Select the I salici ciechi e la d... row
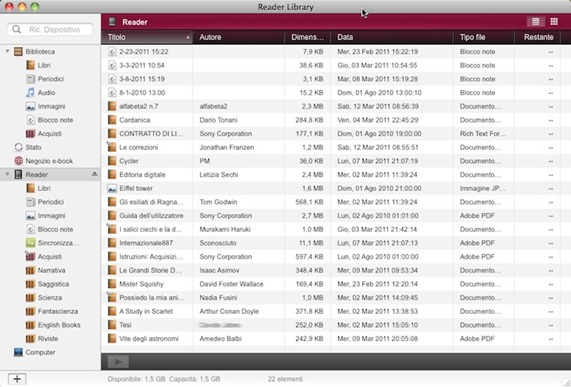This screenshot has height=387, width=571. pos(336,229)
